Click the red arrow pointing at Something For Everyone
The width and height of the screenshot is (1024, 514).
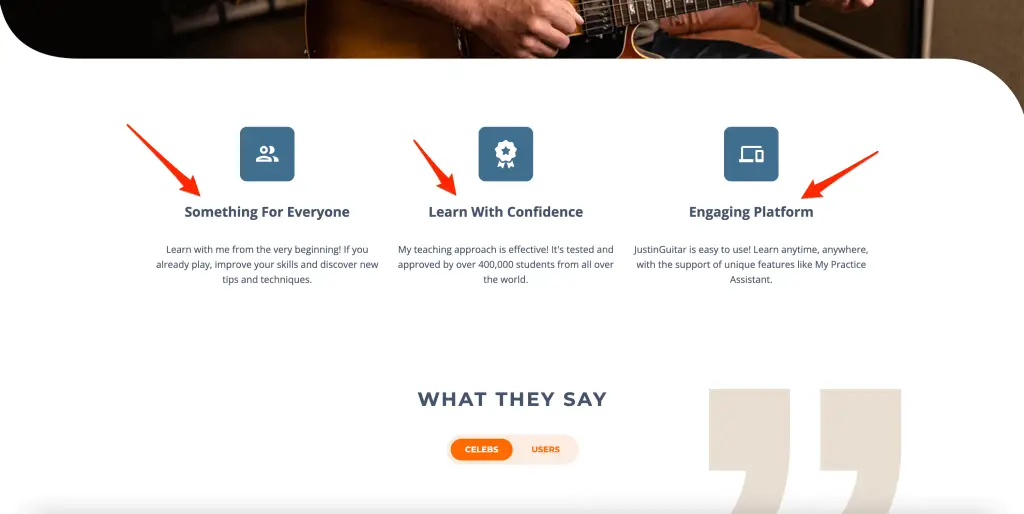163,159
